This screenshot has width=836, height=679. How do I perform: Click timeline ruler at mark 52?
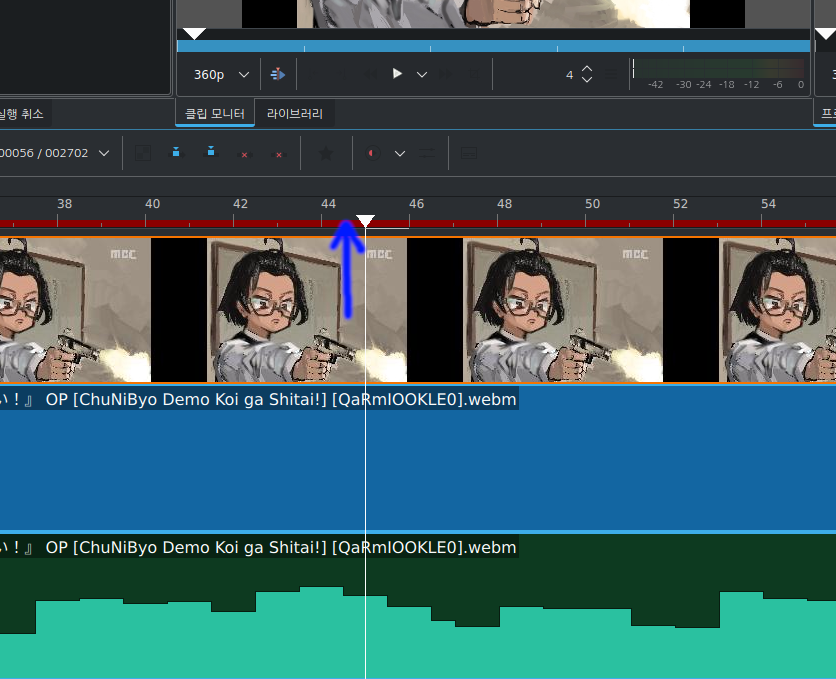pyautogui.click(x=680, y=204)
